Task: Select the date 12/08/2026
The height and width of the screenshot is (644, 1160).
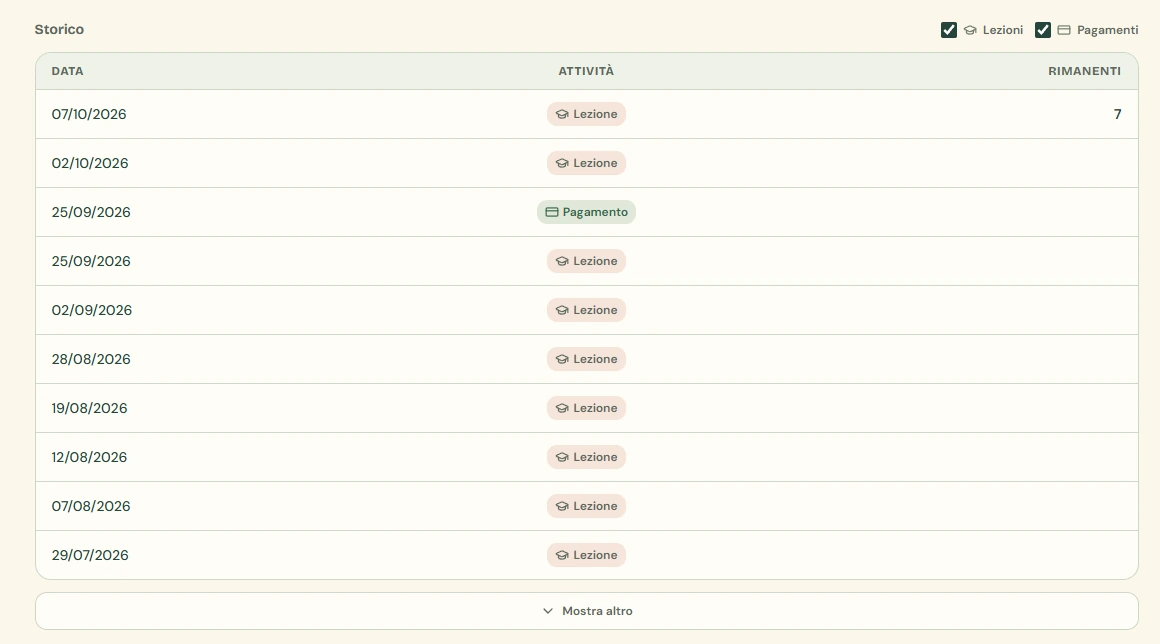Action: 90,457
